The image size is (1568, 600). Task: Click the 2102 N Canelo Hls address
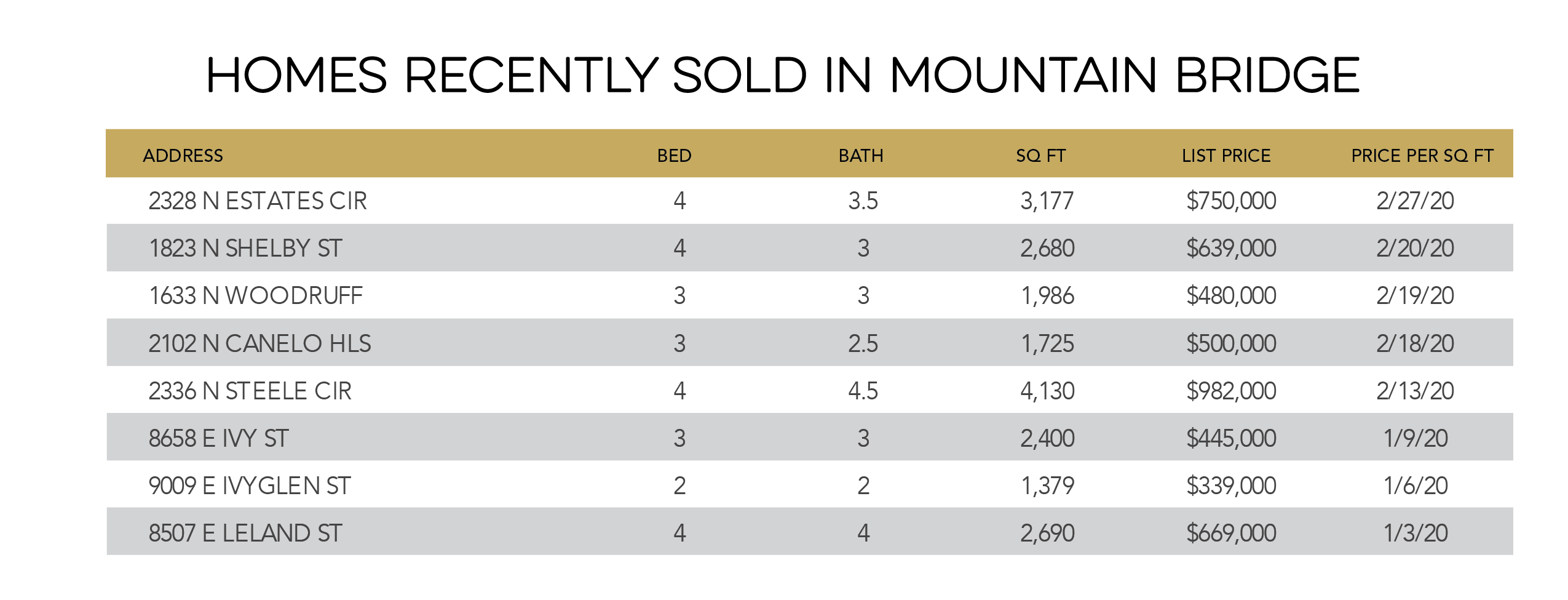[x=259, y=343]
